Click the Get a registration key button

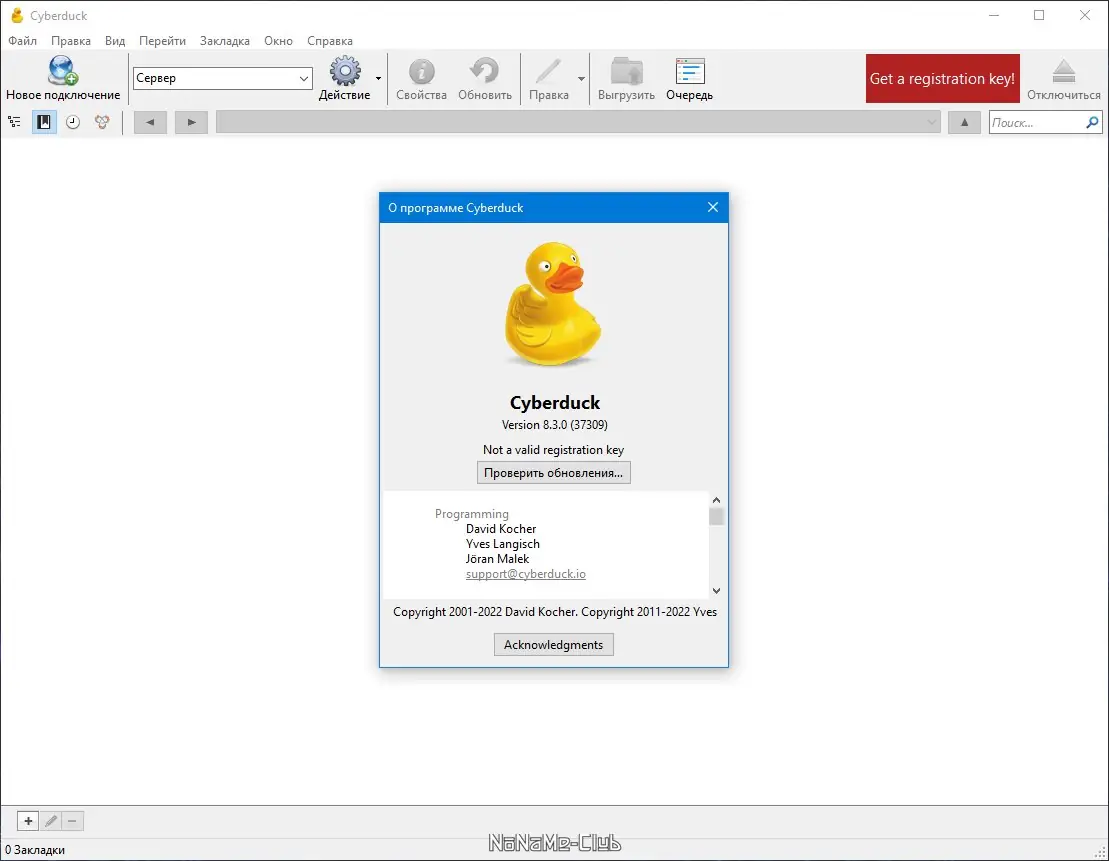point(942,79)
